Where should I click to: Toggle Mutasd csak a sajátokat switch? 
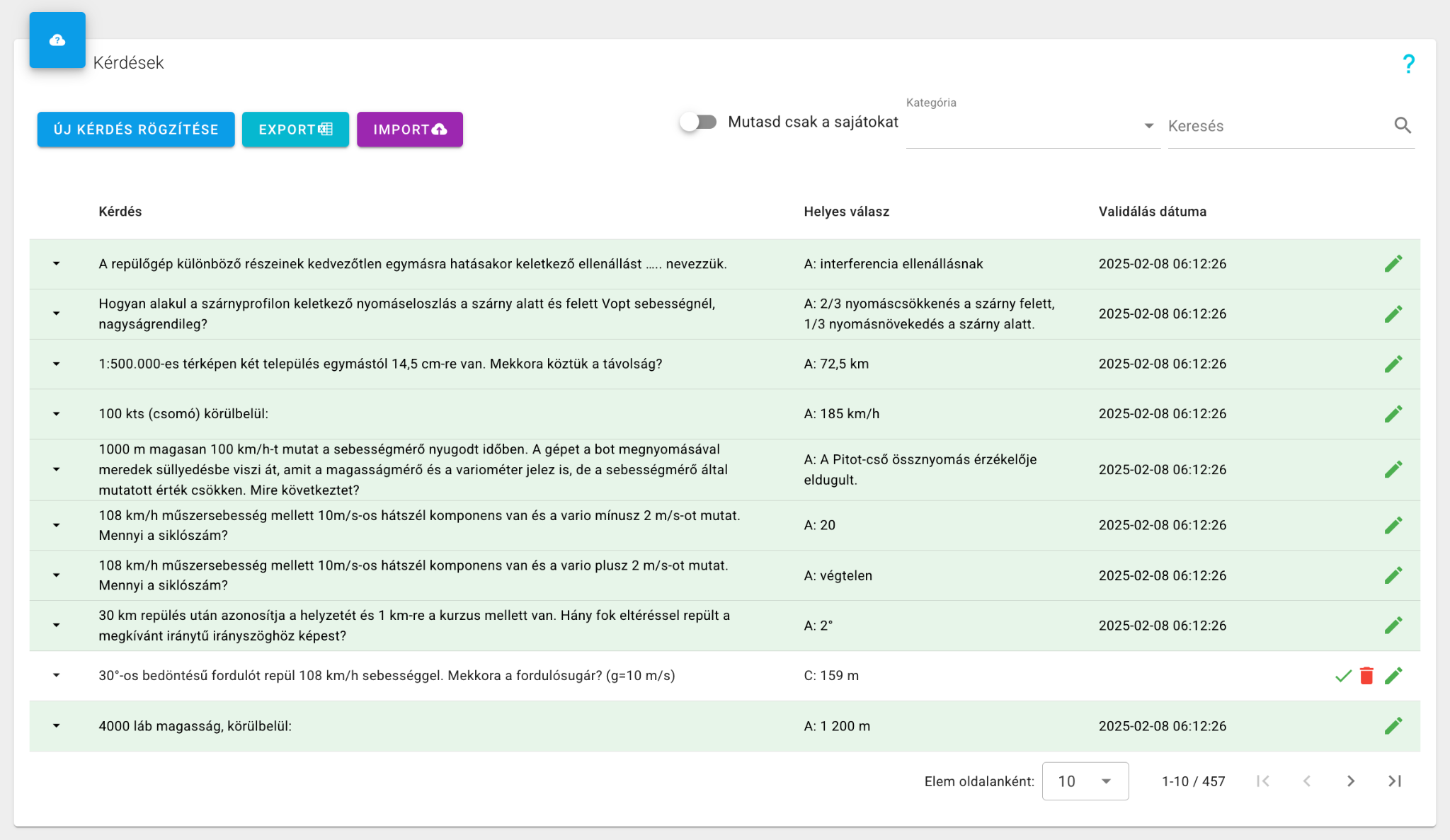point(698,122)
